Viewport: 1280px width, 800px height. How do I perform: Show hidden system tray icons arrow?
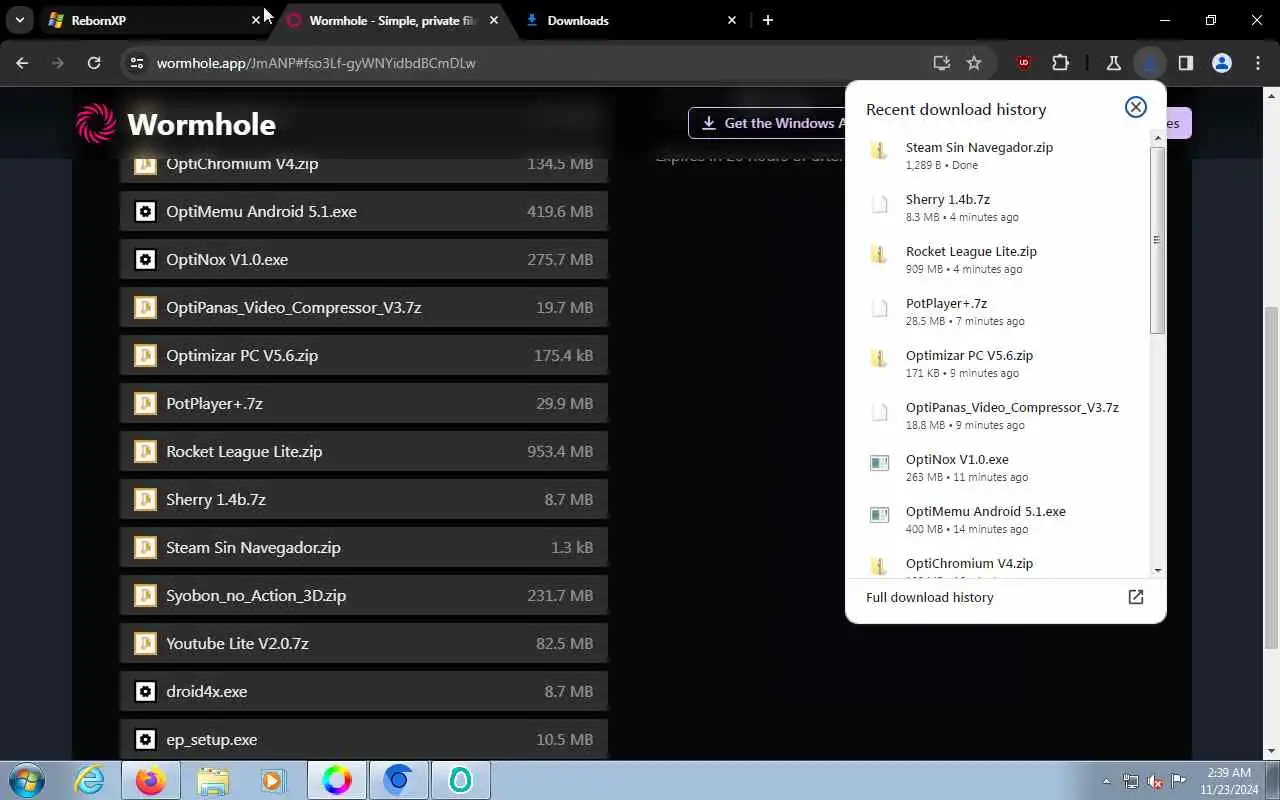(x=1106, y=781)
